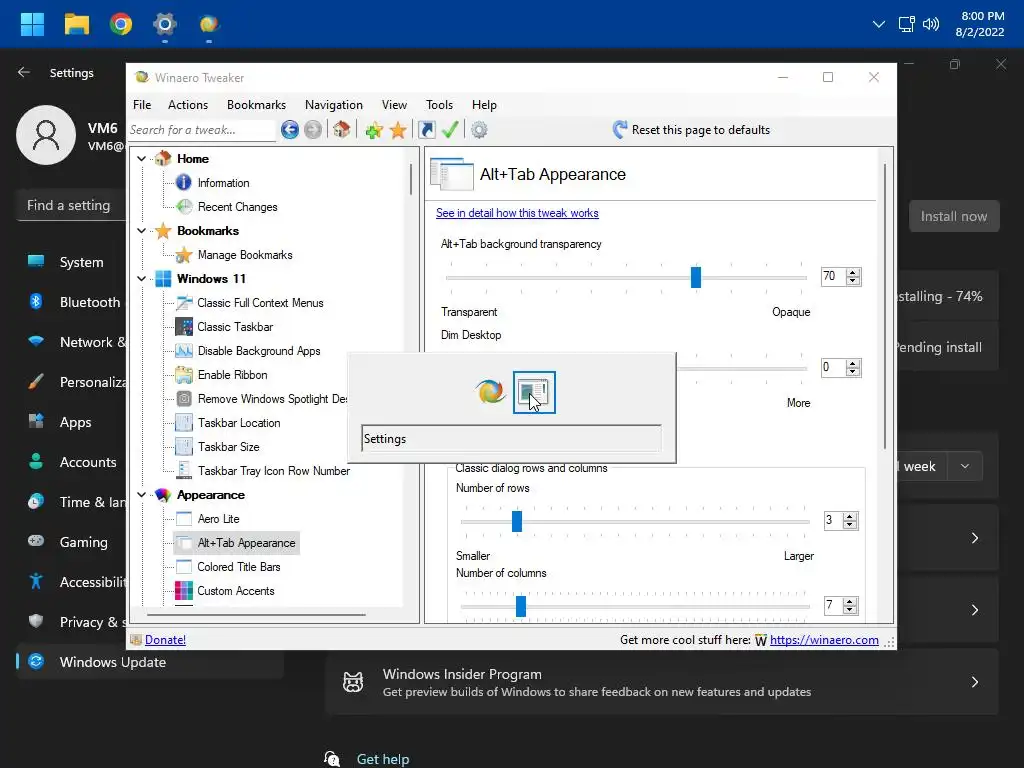Click the transparency value box showing 70

tap(833, 276)
